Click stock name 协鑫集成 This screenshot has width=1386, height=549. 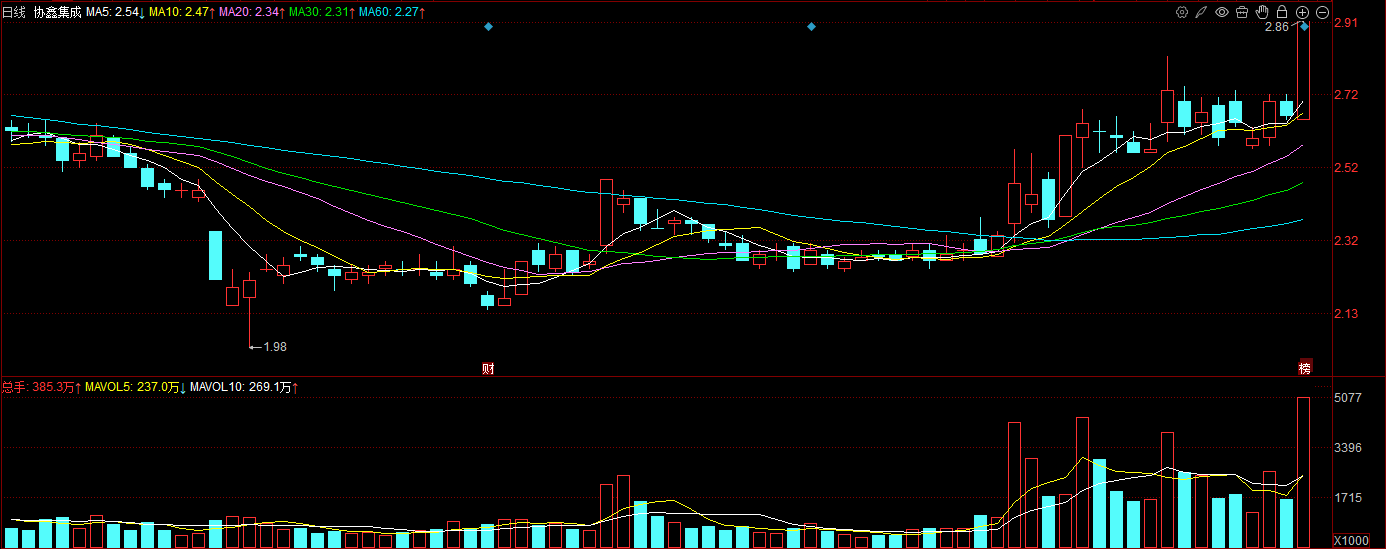[x=57, y=12]
